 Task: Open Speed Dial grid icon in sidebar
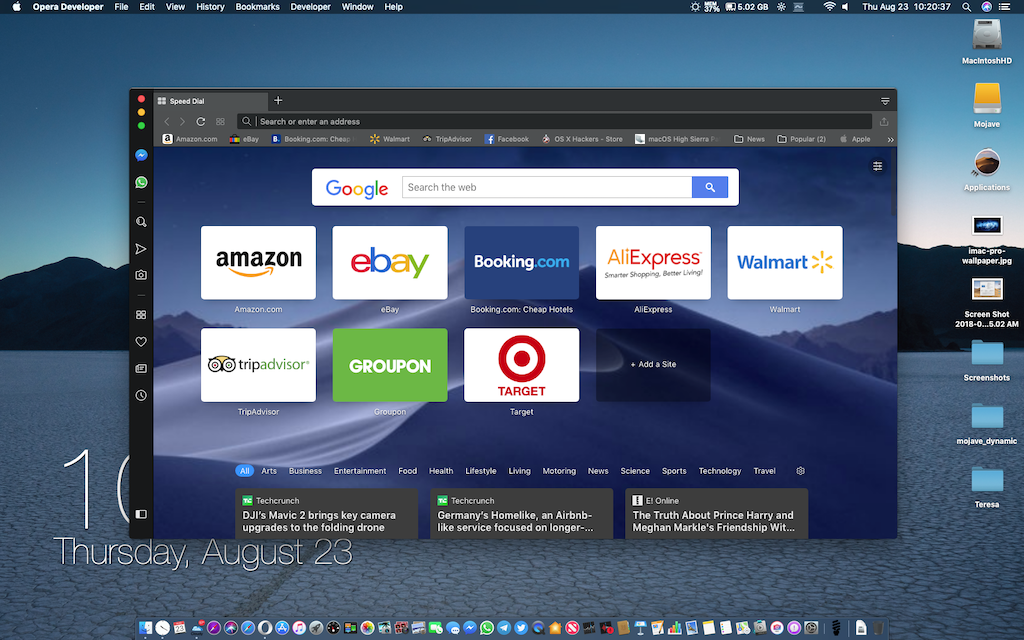point(141,315)
